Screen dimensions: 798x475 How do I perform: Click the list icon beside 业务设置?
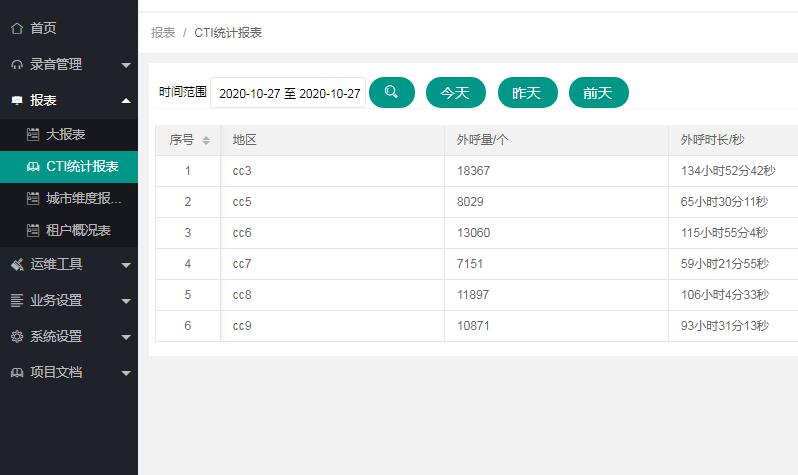click(17, 300)
